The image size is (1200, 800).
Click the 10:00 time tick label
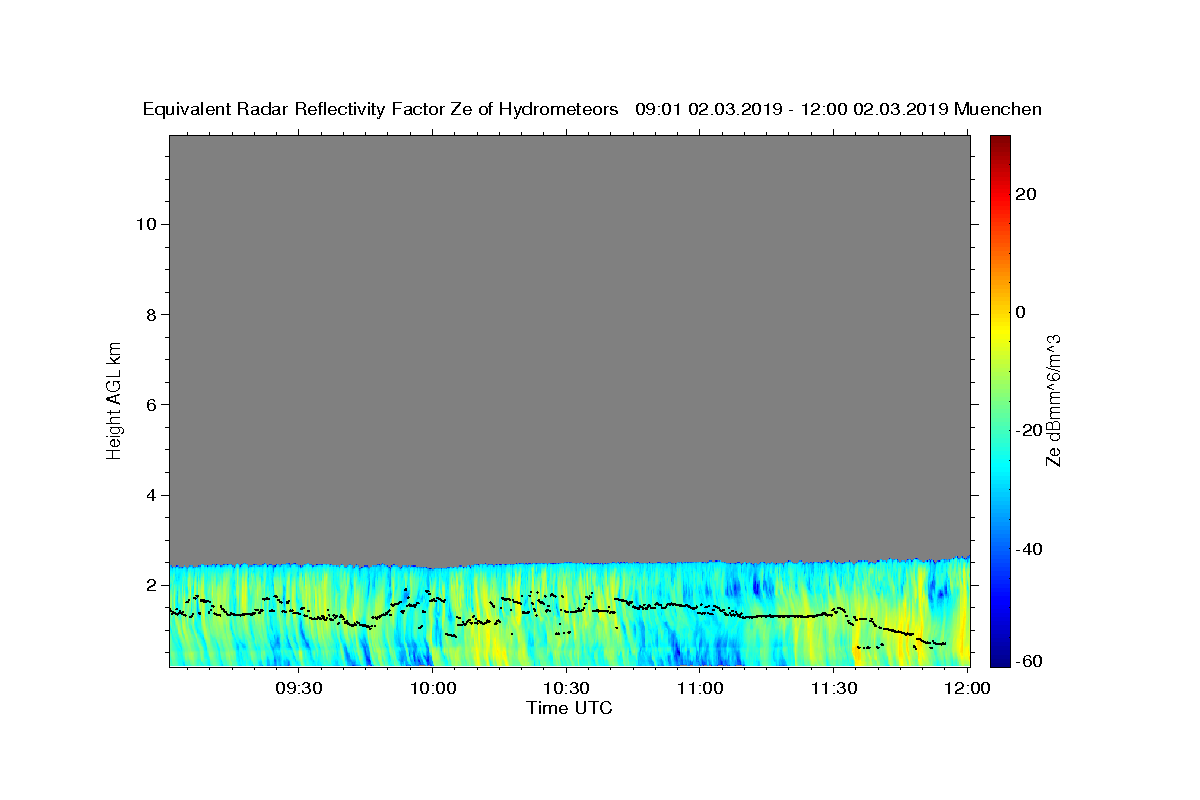pyautogui.click(x=433, y=688)
